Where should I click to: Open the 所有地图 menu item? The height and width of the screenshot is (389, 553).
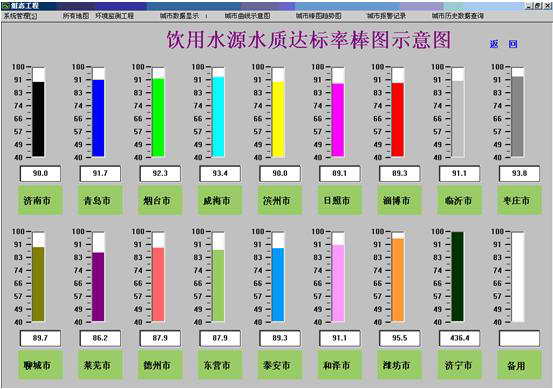(76, 16)
